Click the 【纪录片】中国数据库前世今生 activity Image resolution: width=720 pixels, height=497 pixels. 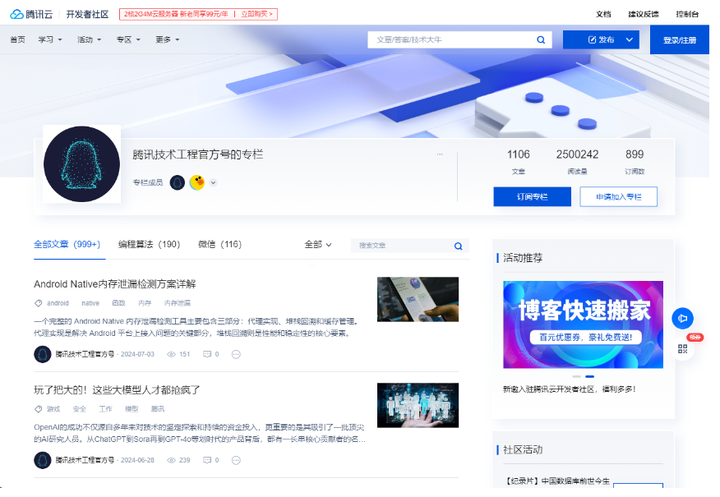pyautogui.click(x=557, y=481)
